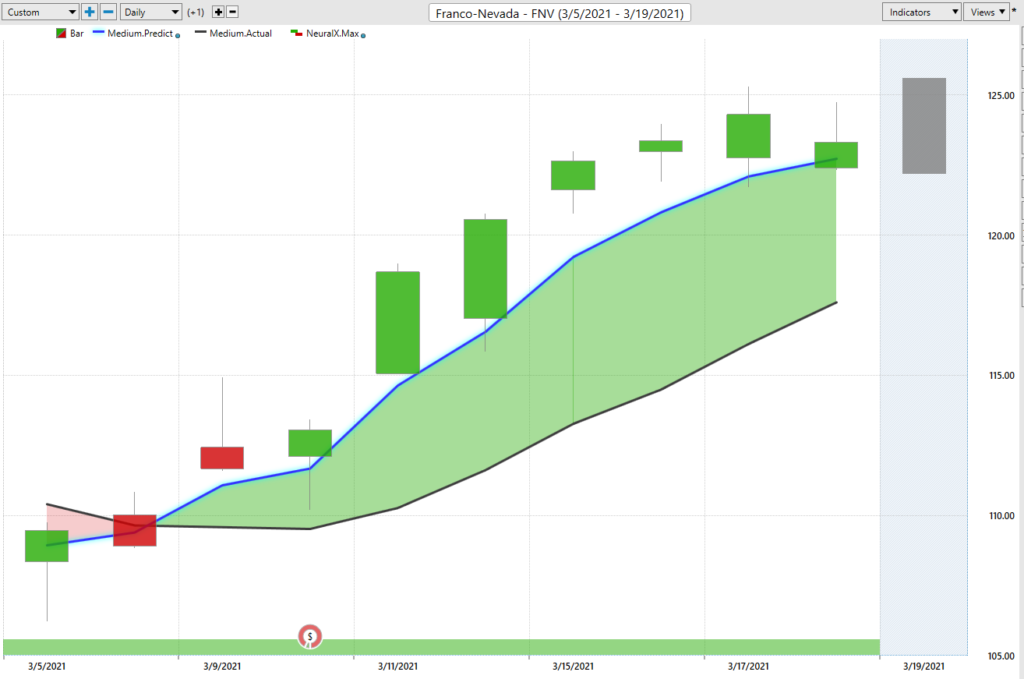The height and width of the screenshot is (679, 1024).
Task: Click the "3/9/2021" date axis label
Action: (x=222, y=667)
